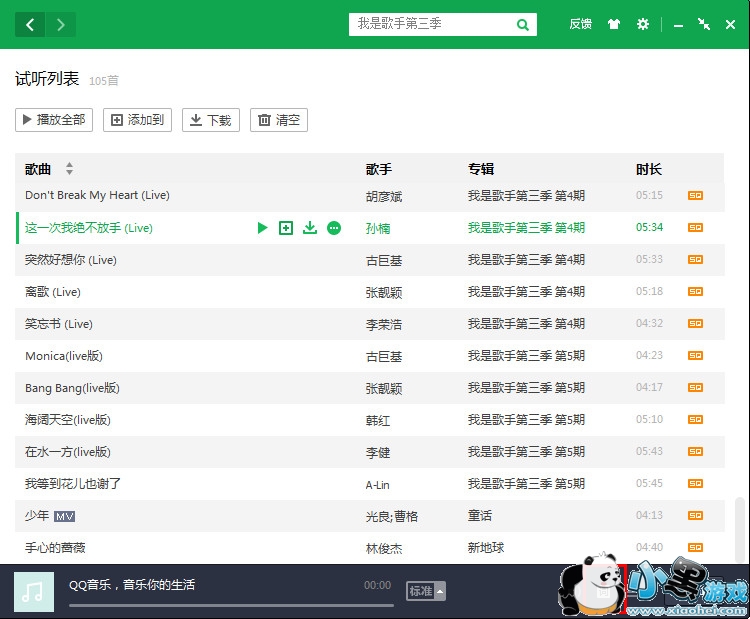Click the 清空 button

pos(278,120)
